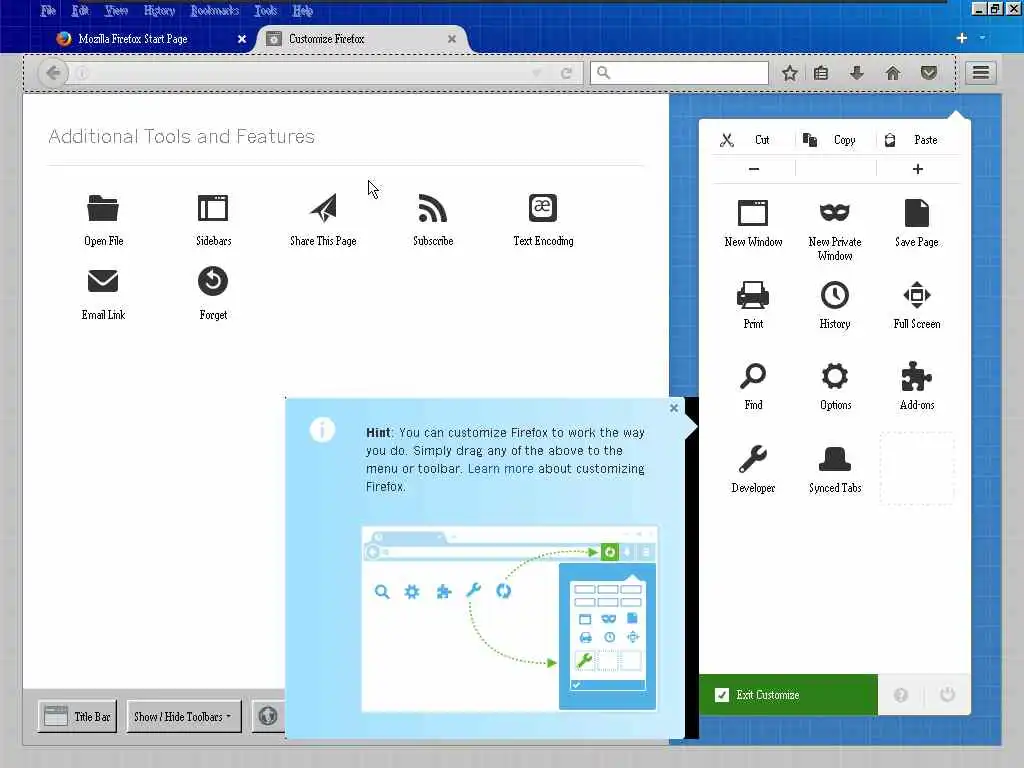Open the View menu
1024x768 pixels.
point(116,10)
